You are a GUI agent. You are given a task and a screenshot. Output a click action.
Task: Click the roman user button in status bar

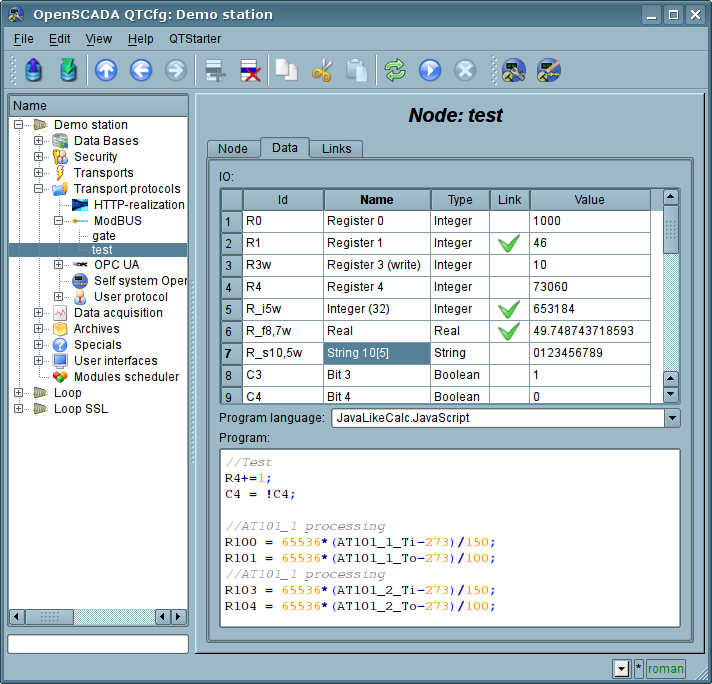tap(665, 669)
